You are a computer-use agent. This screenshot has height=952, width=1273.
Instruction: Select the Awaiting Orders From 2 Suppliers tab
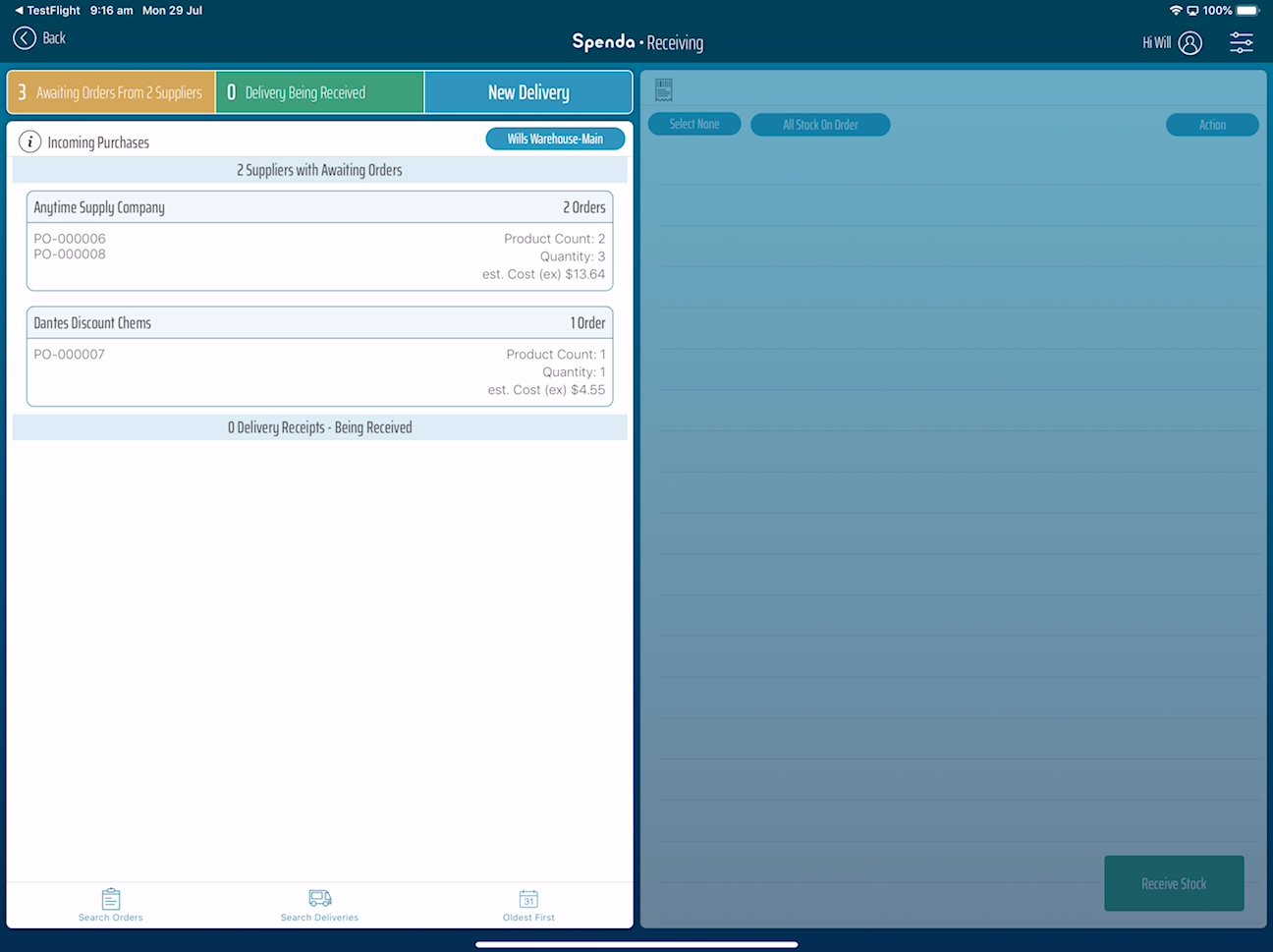click(x=111, y=92)
